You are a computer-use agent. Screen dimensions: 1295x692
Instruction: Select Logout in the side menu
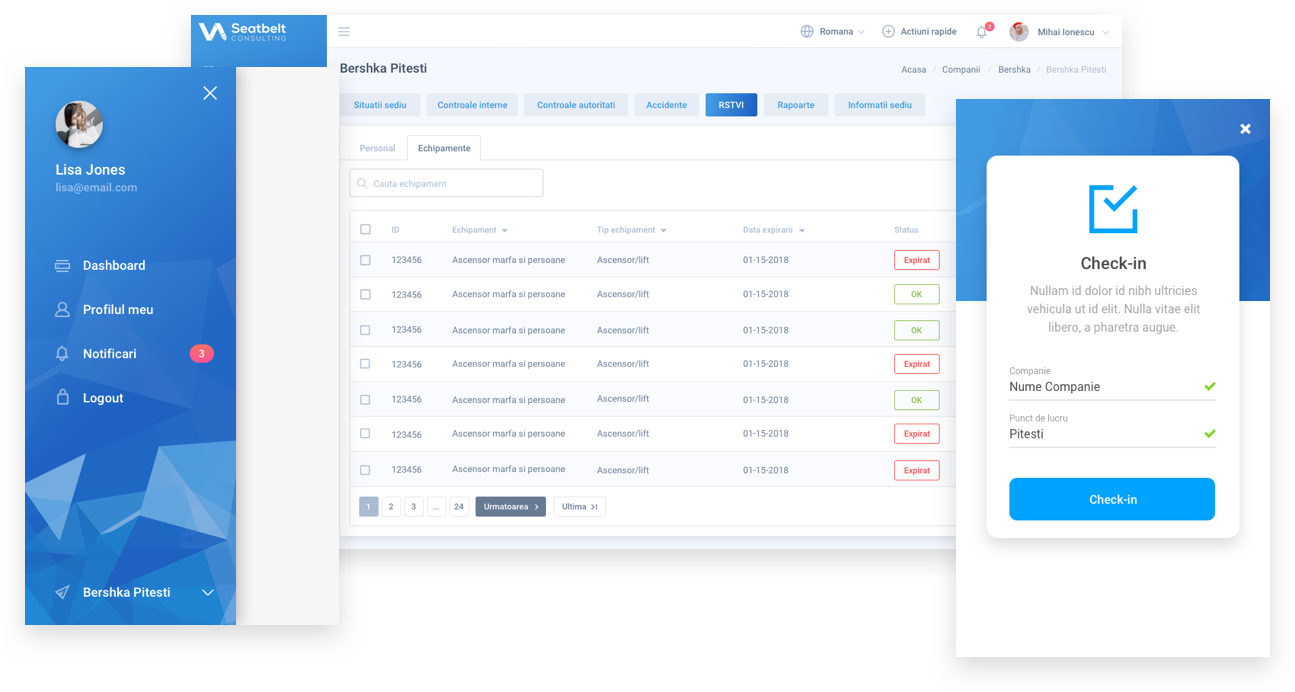tap(103, 398)
